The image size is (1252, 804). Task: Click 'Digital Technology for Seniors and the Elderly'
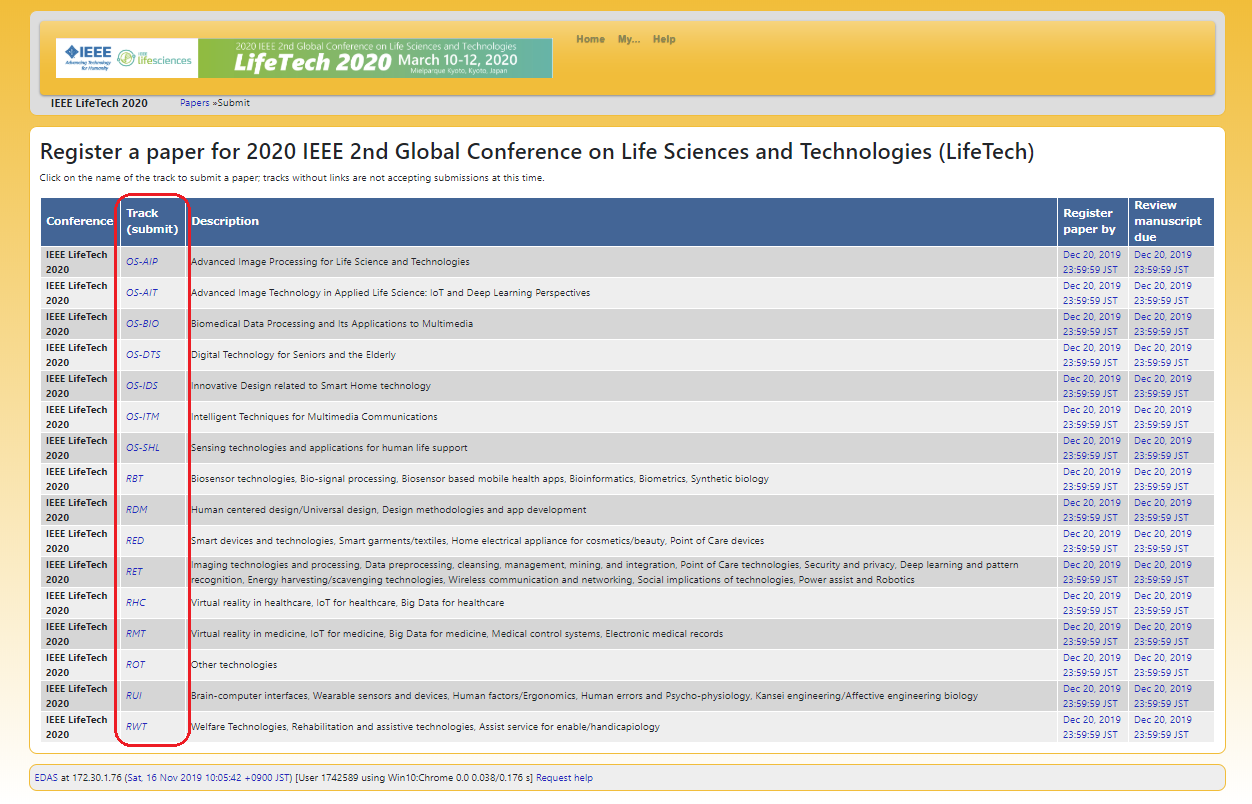point(293,355)
